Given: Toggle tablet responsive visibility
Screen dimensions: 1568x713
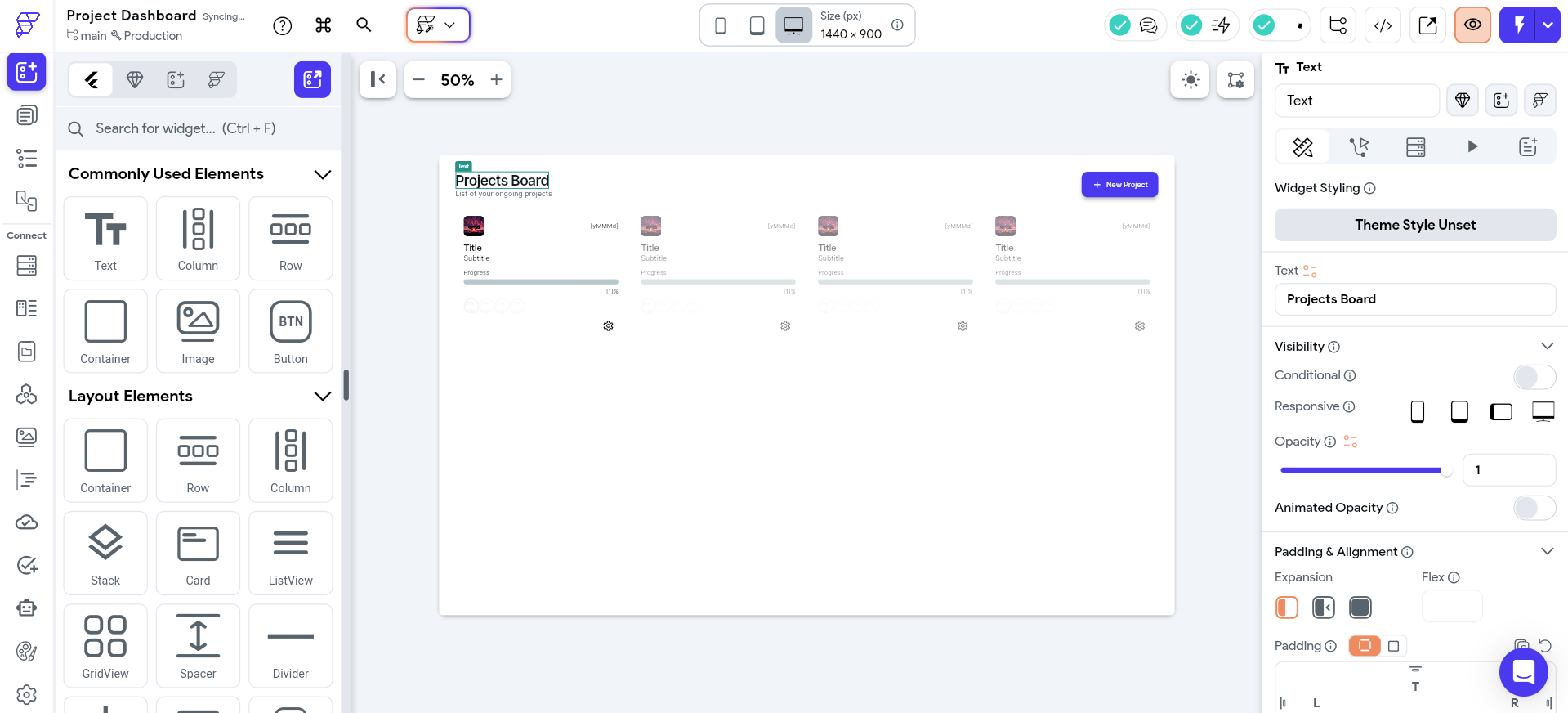Looking at the screenshot, I should click(1459, 411).
